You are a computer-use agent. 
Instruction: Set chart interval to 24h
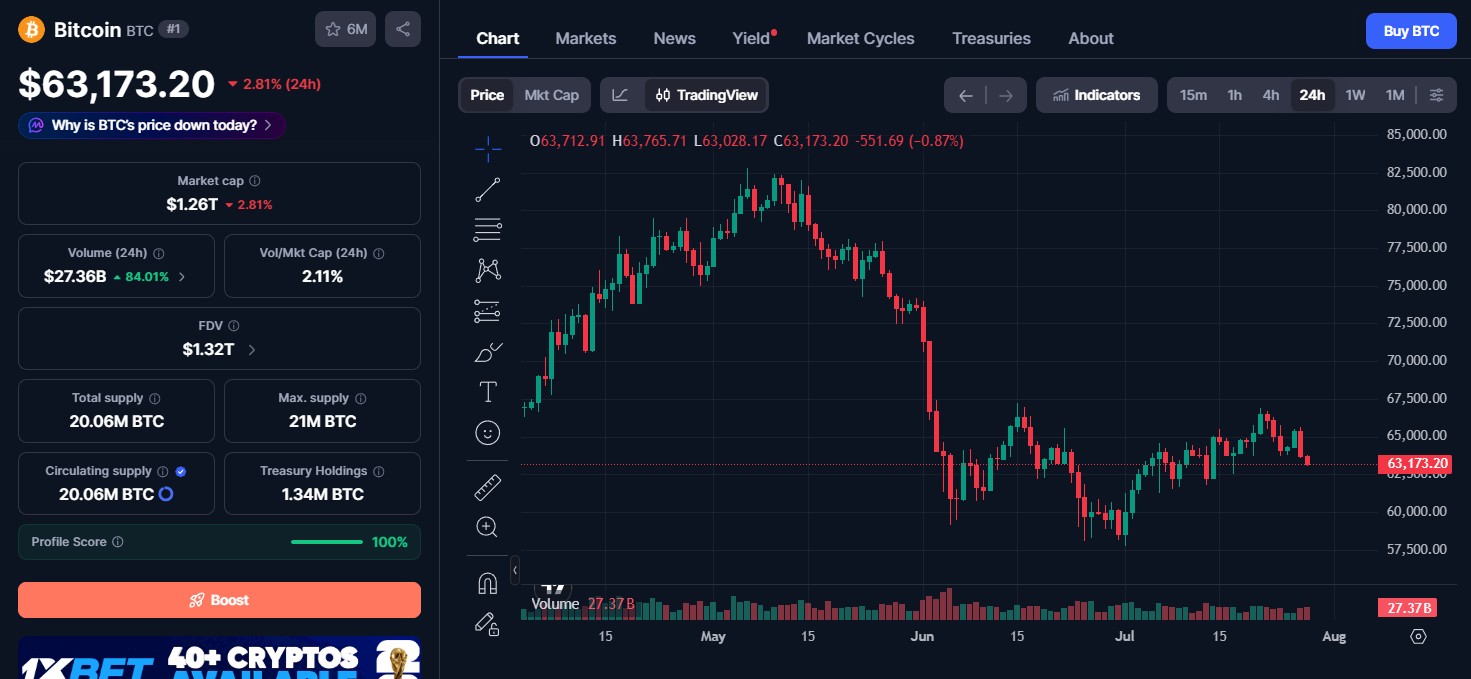coord(1312,95)
